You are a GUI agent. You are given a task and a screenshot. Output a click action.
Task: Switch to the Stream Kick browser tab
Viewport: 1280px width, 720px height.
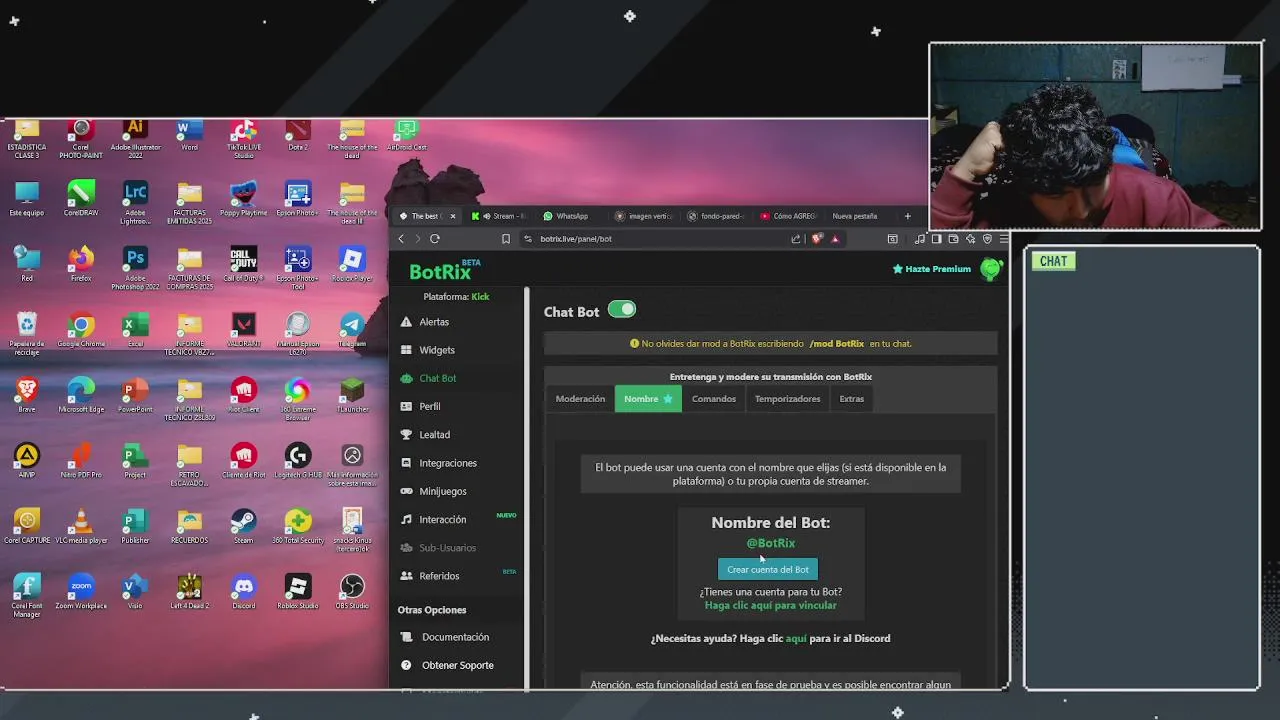[x=498, y=216]
